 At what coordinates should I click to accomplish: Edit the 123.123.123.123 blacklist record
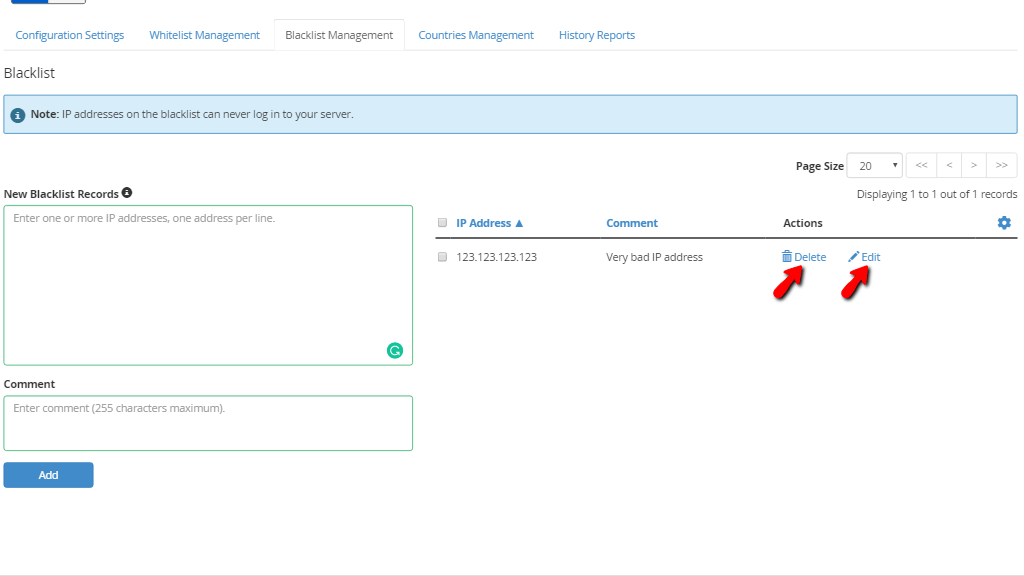pos(864,257)
